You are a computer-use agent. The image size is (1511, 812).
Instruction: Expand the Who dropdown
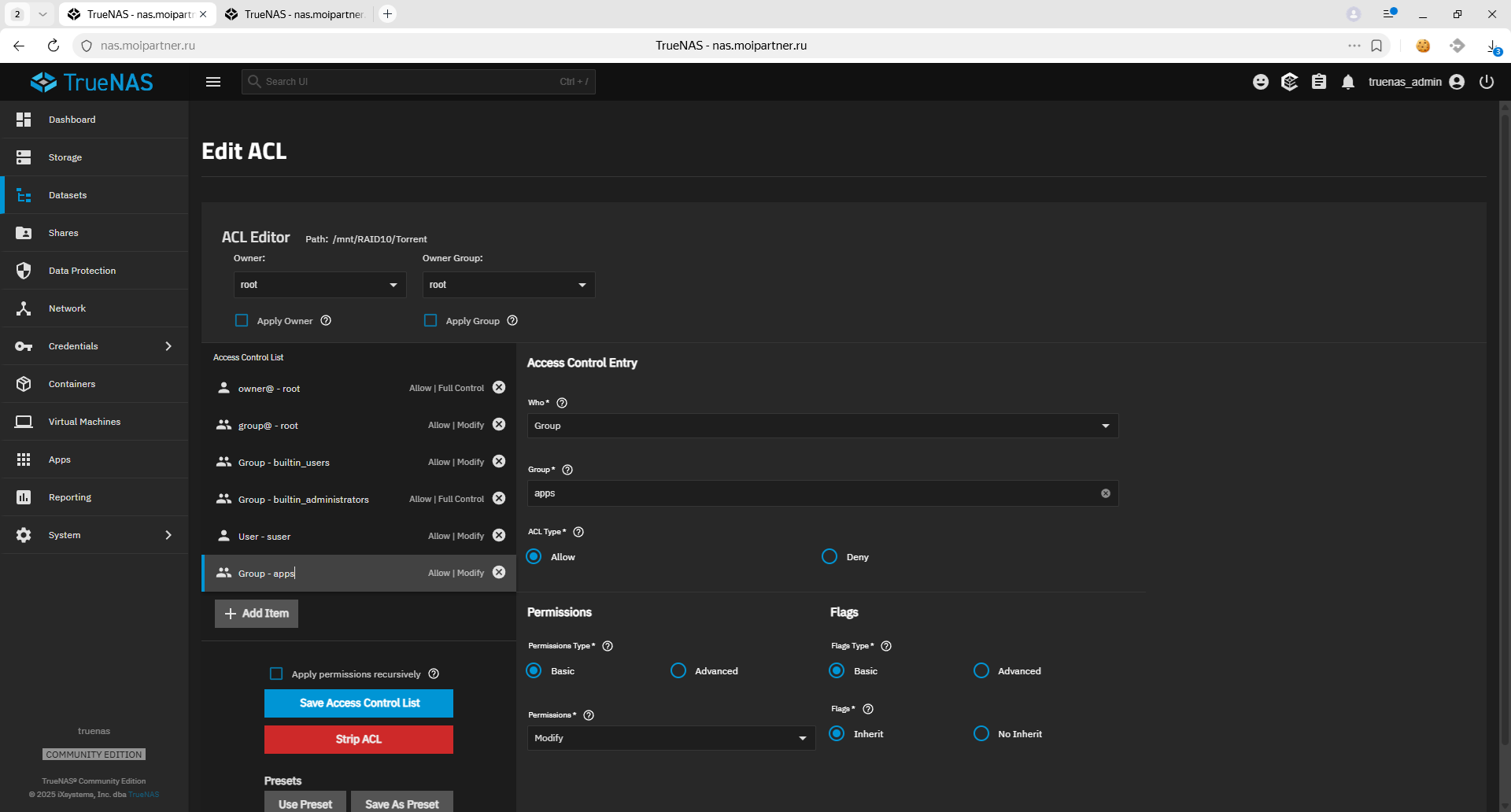(822, 426)
